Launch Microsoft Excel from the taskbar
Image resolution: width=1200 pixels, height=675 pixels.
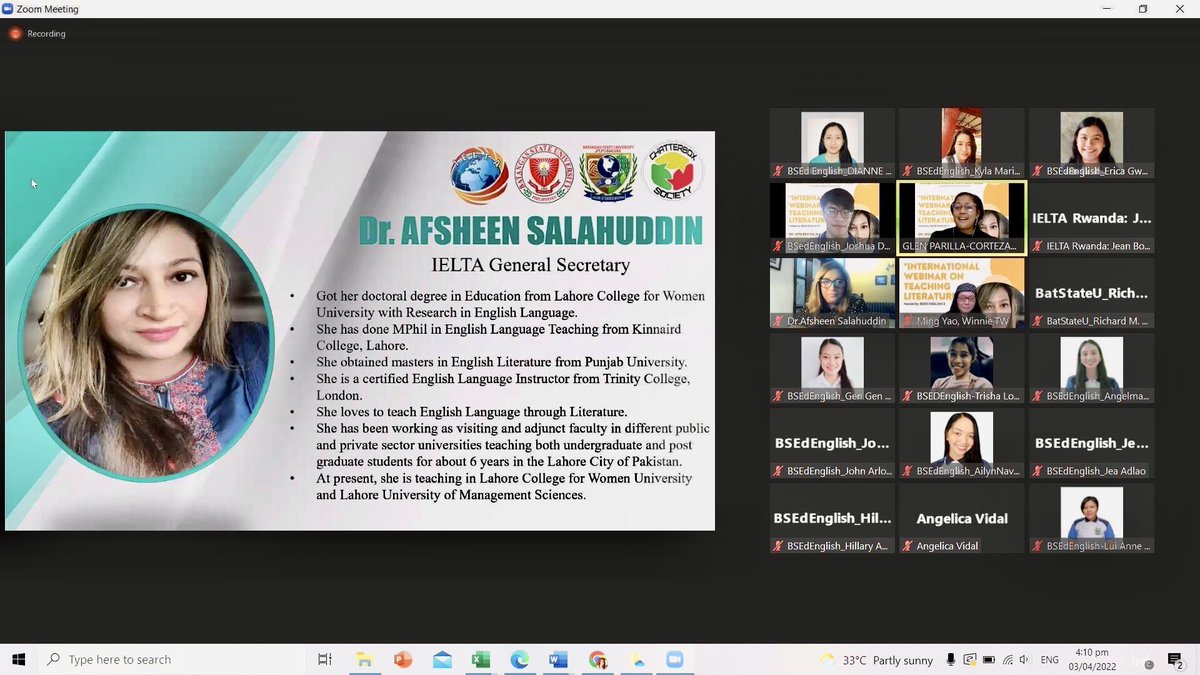480,659
